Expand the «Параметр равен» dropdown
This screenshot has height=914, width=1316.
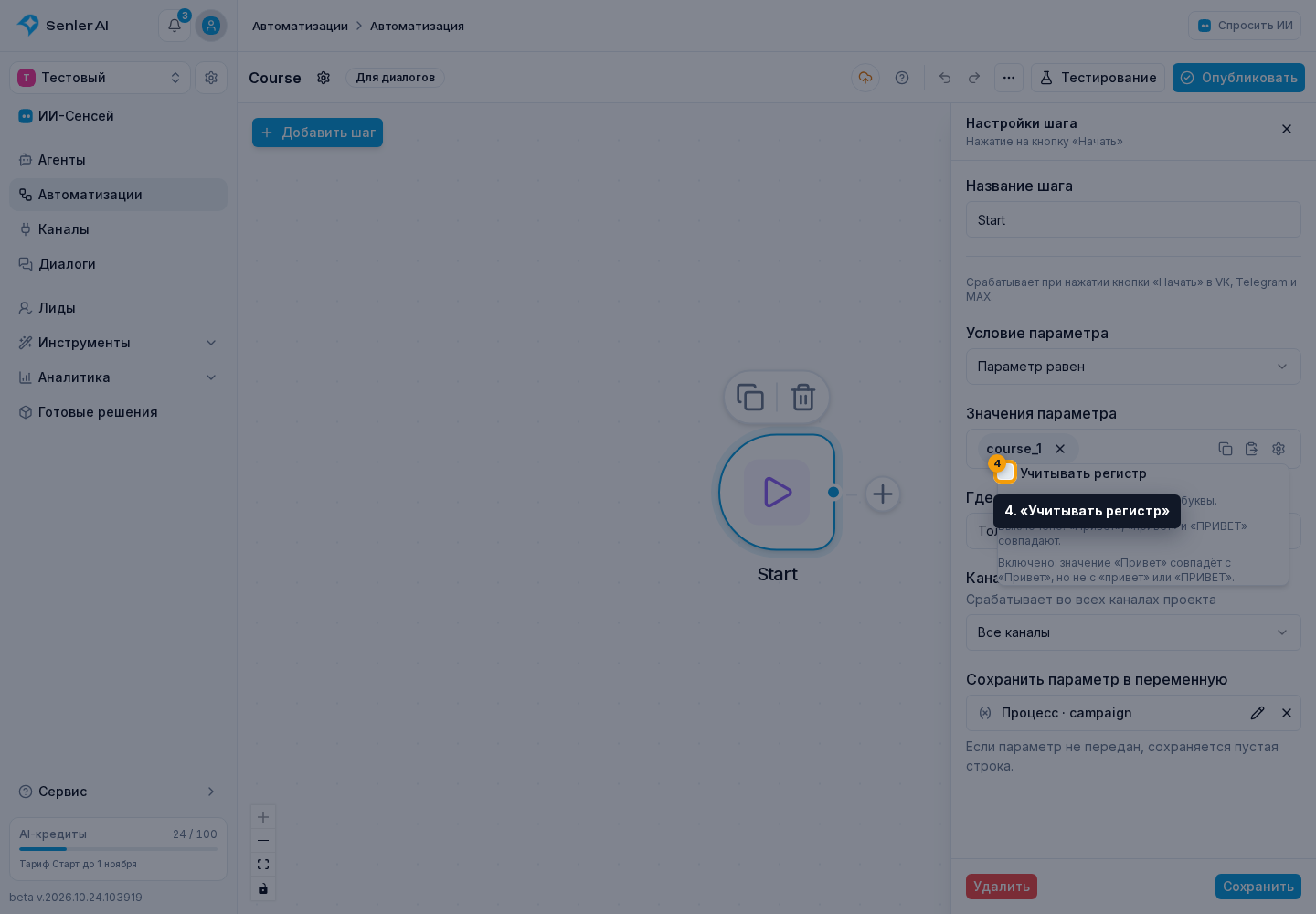[1133, 367]
